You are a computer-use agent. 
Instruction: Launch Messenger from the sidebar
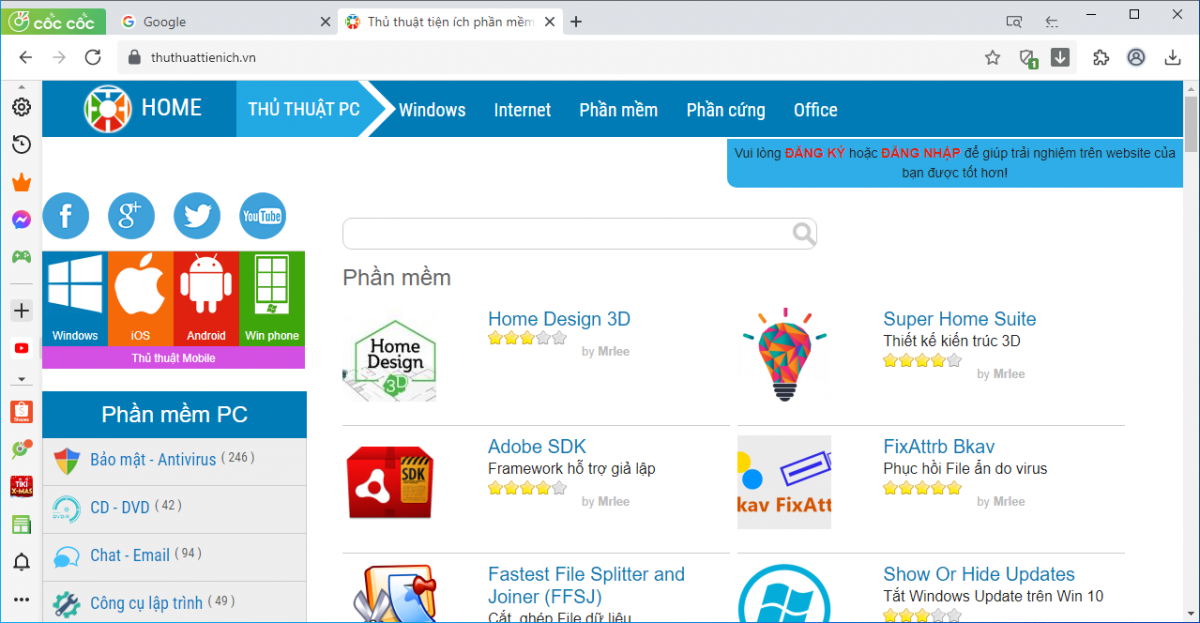(21, 219)
